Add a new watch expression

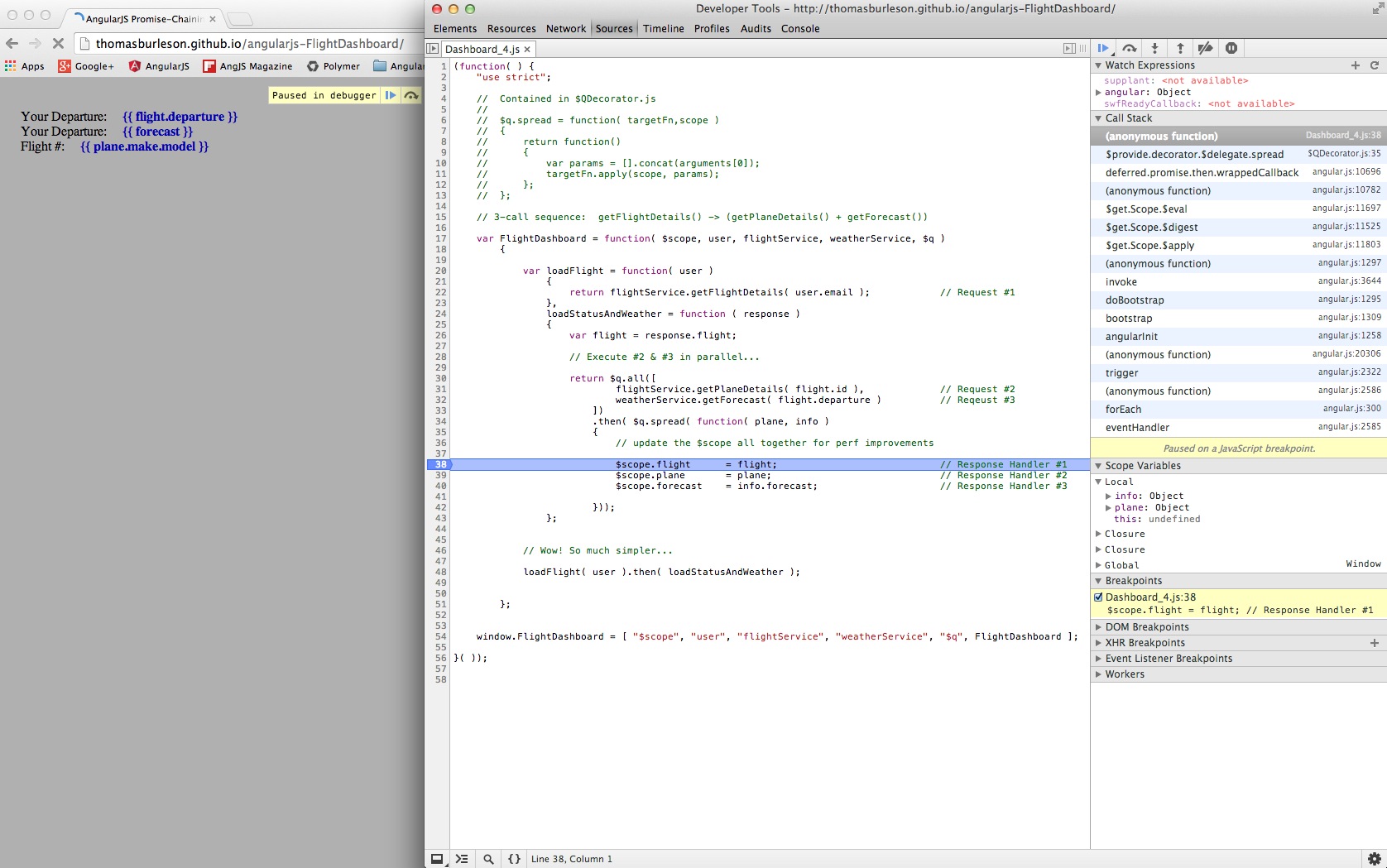(x=1355, y=65)
